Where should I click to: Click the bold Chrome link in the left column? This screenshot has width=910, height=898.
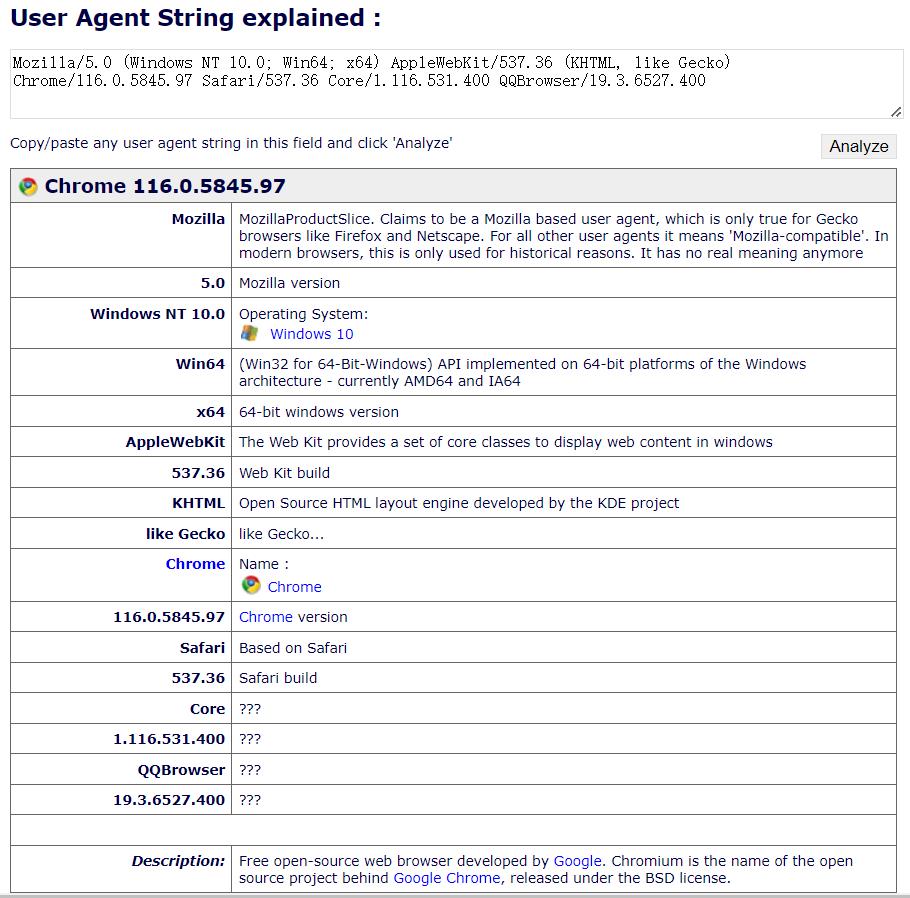point(195,564)
